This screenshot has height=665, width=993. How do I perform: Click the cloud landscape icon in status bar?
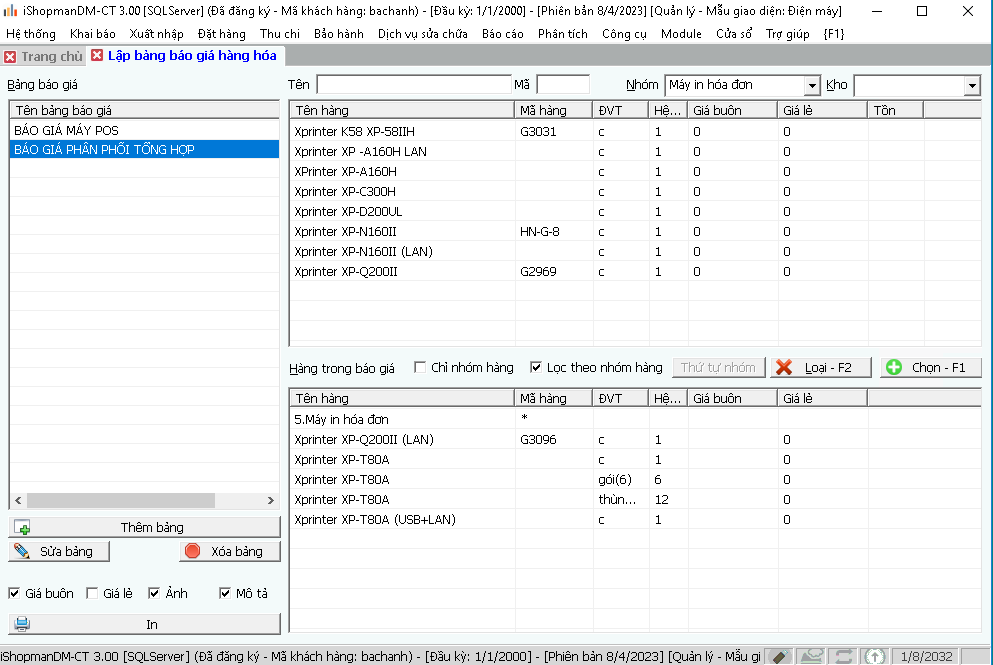(812, 656)
